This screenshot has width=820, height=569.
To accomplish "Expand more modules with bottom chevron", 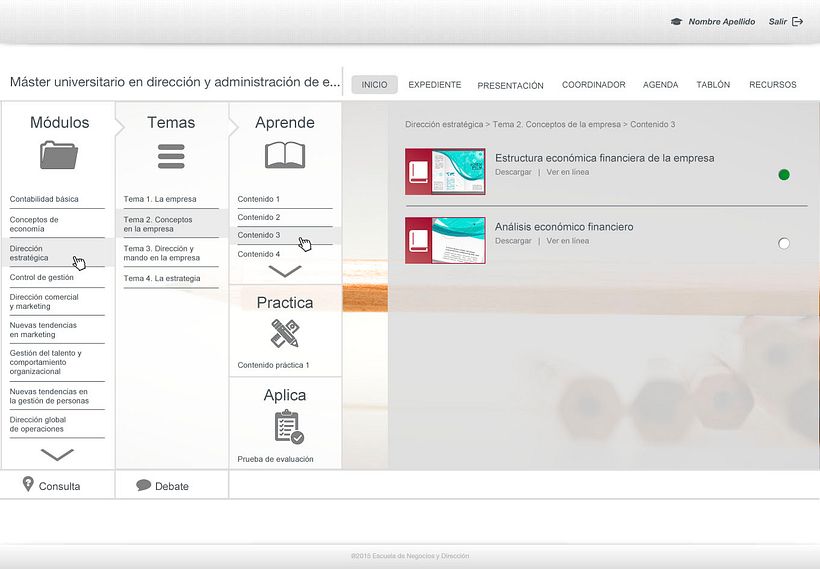I will pyautogui.click(x=57, y=454).
